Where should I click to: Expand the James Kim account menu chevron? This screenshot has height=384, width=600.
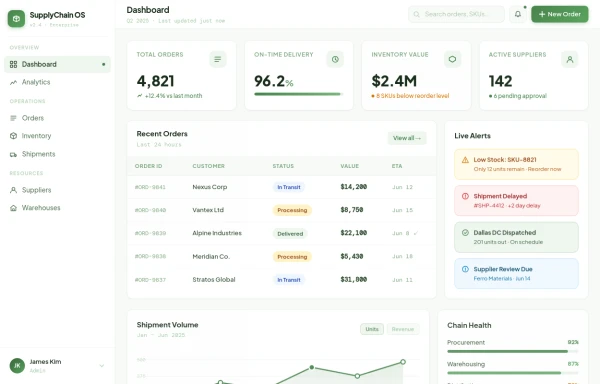(x=102, y=366)
